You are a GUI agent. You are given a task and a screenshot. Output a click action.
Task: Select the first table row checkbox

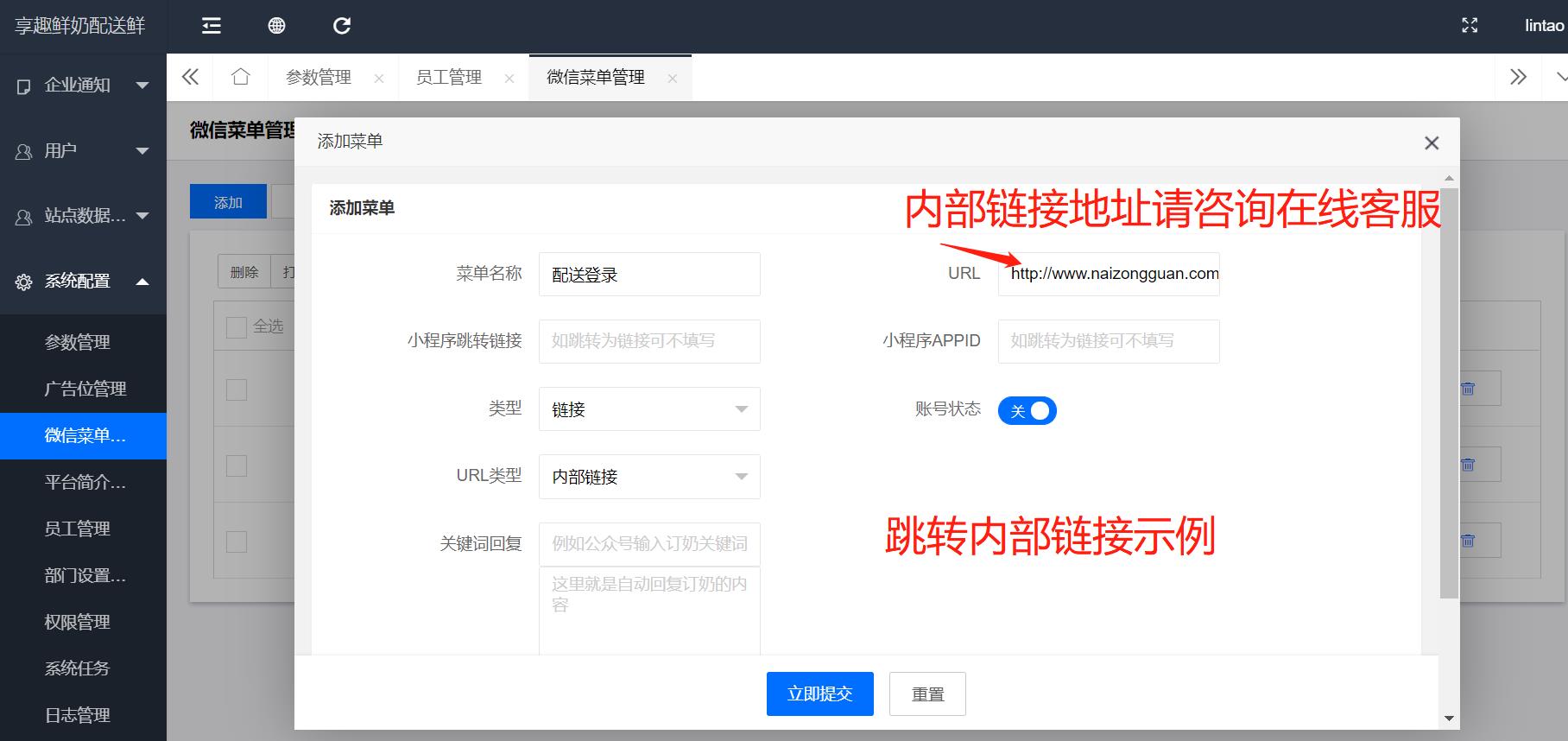[236, 389]
